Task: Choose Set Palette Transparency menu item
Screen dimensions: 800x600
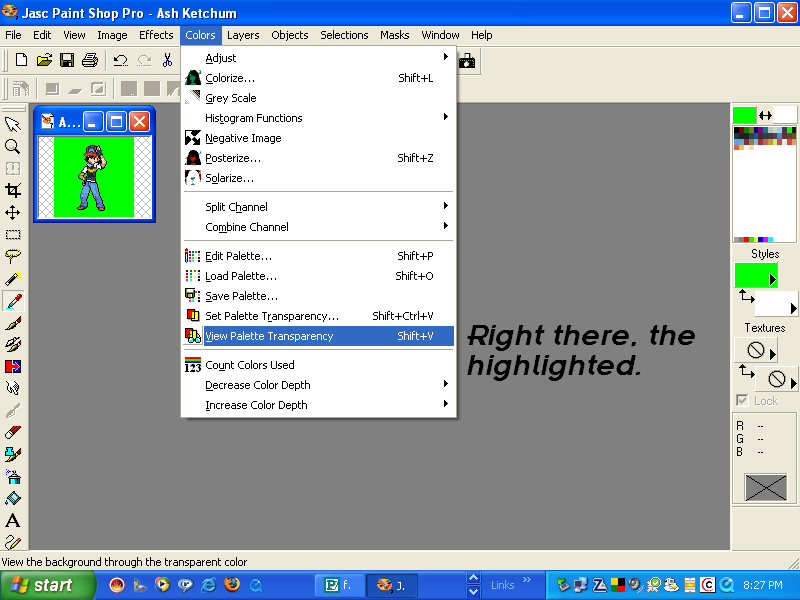Action: pyautogui.click(x=318, y=316)
